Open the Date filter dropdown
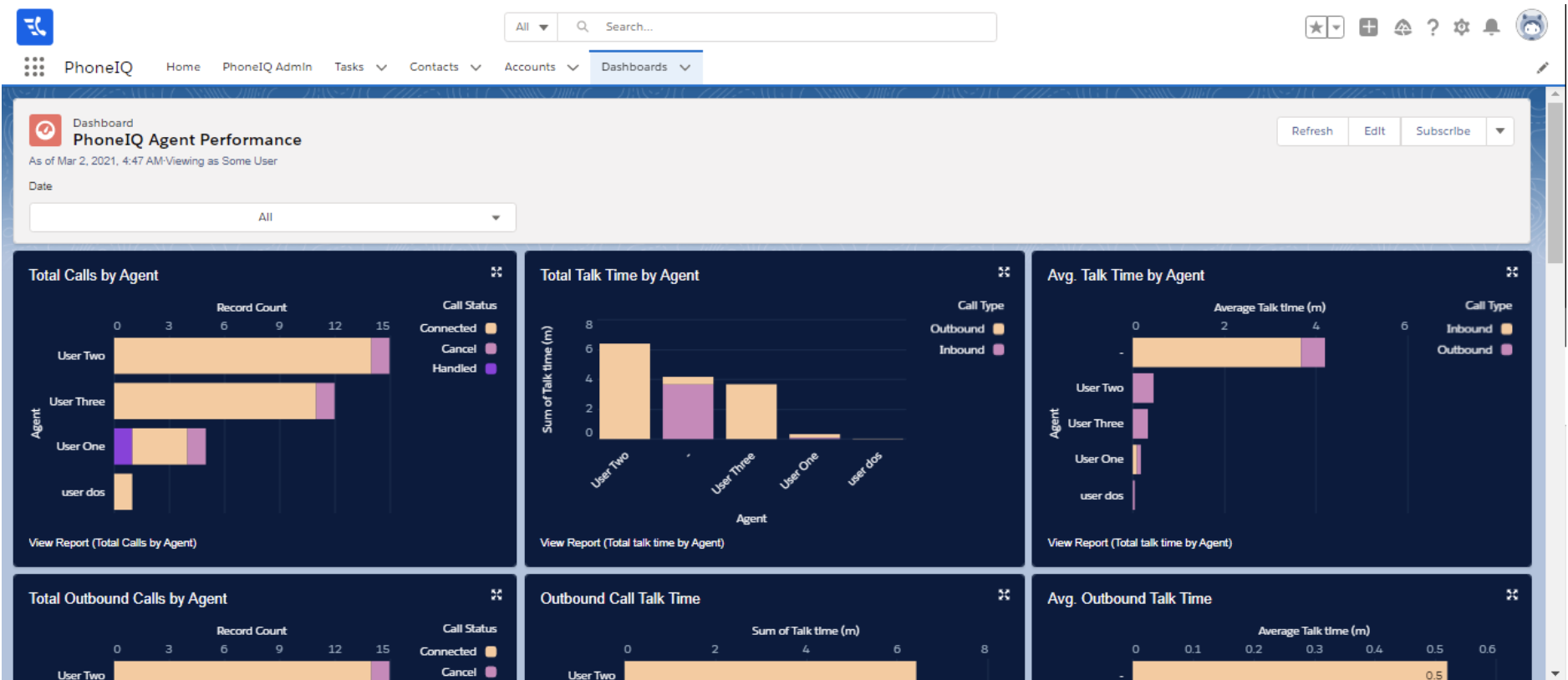Viewport: 1568px width, 680px height. [x=272, y=217]
